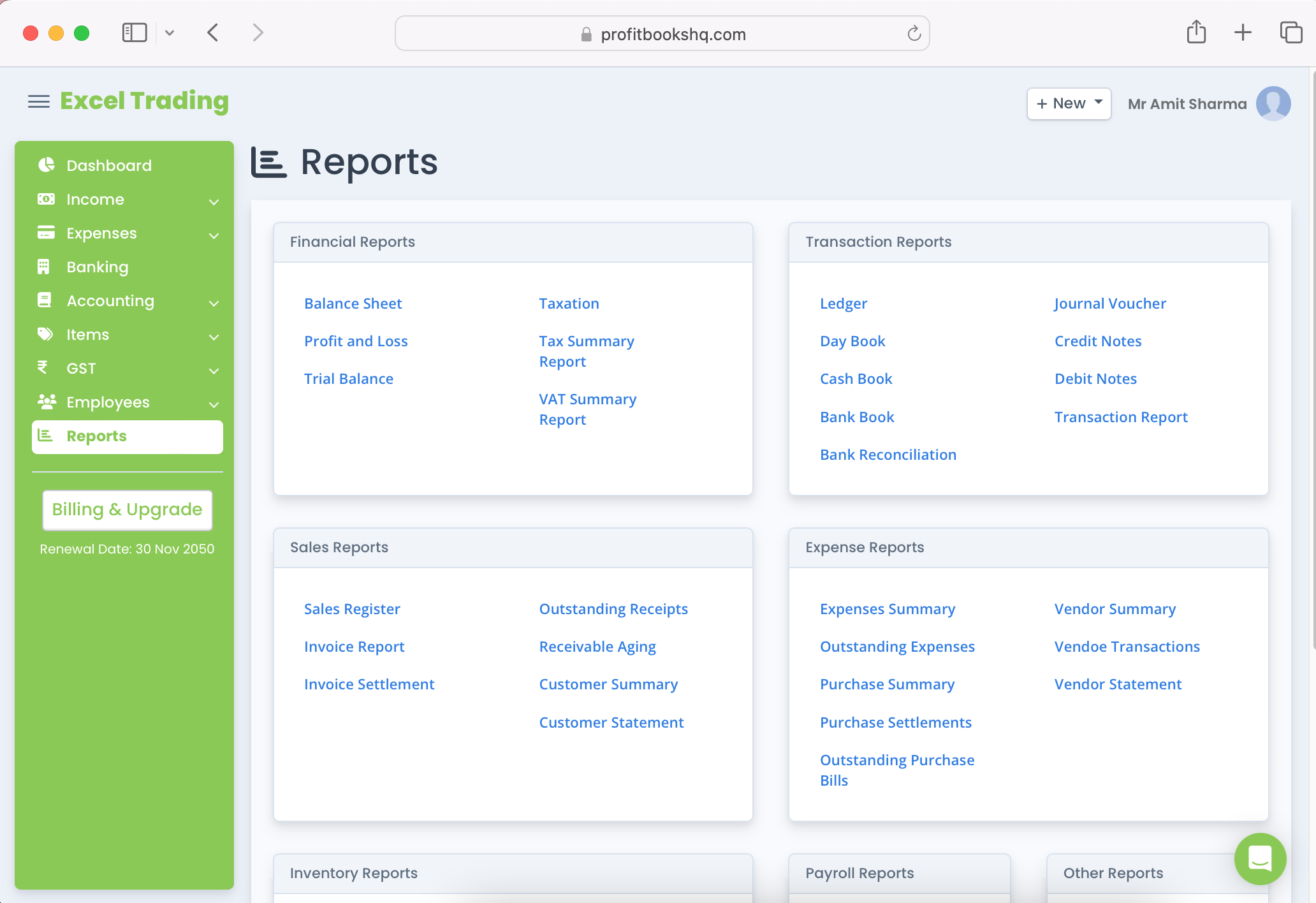Click the Dashboard pie chart icon
Screen dimensions: 1316x903
coord(45,165)
